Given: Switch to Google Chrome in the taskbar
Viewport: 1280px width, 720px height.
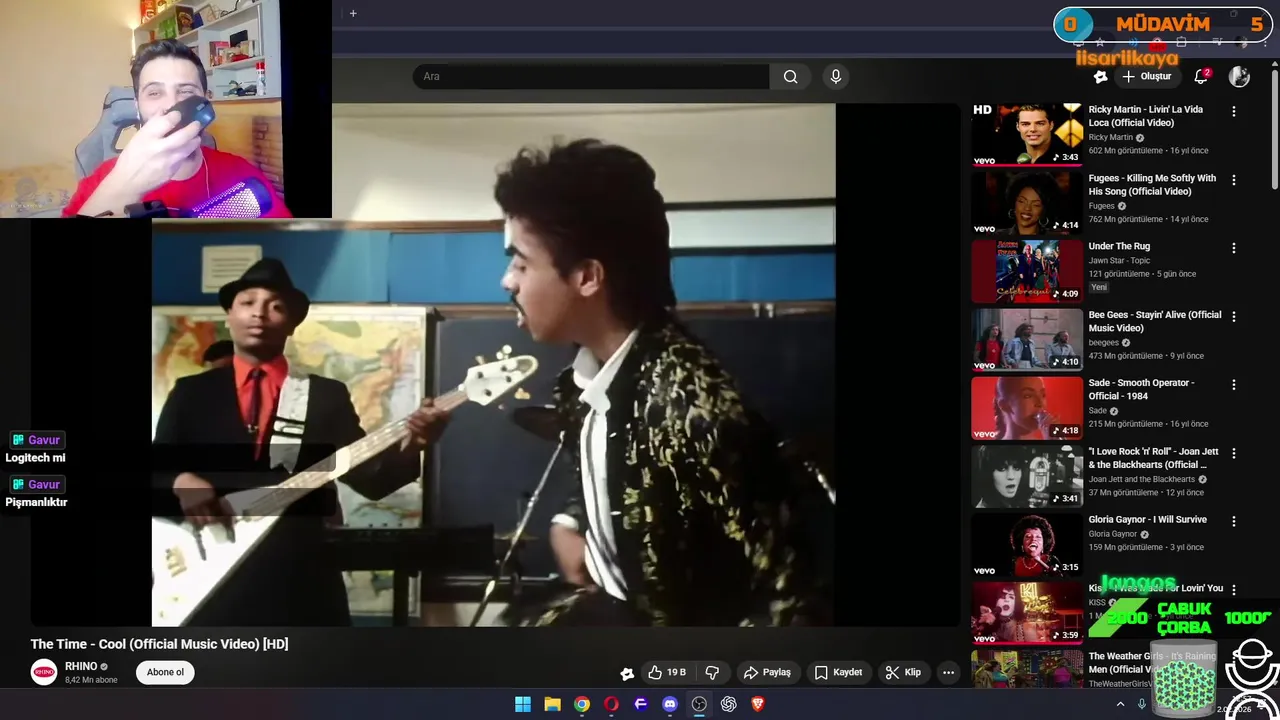Looking at the screenshot, I should [582, 704].
